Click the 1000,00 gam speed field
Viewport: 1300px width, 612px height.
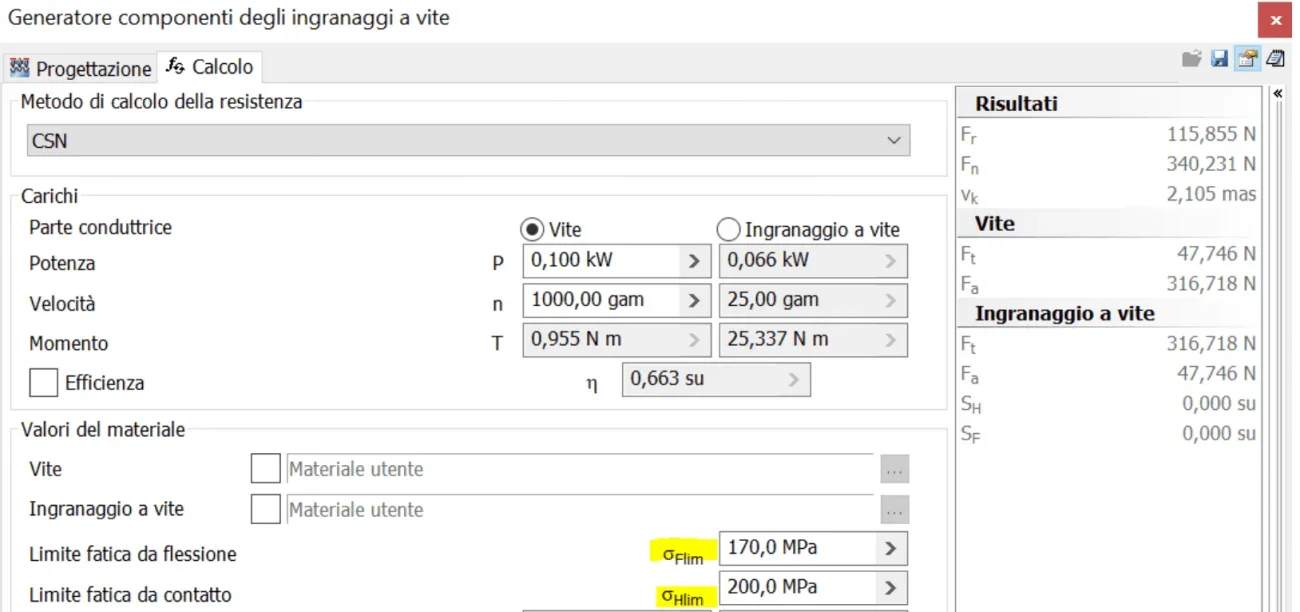pos(601,300)
